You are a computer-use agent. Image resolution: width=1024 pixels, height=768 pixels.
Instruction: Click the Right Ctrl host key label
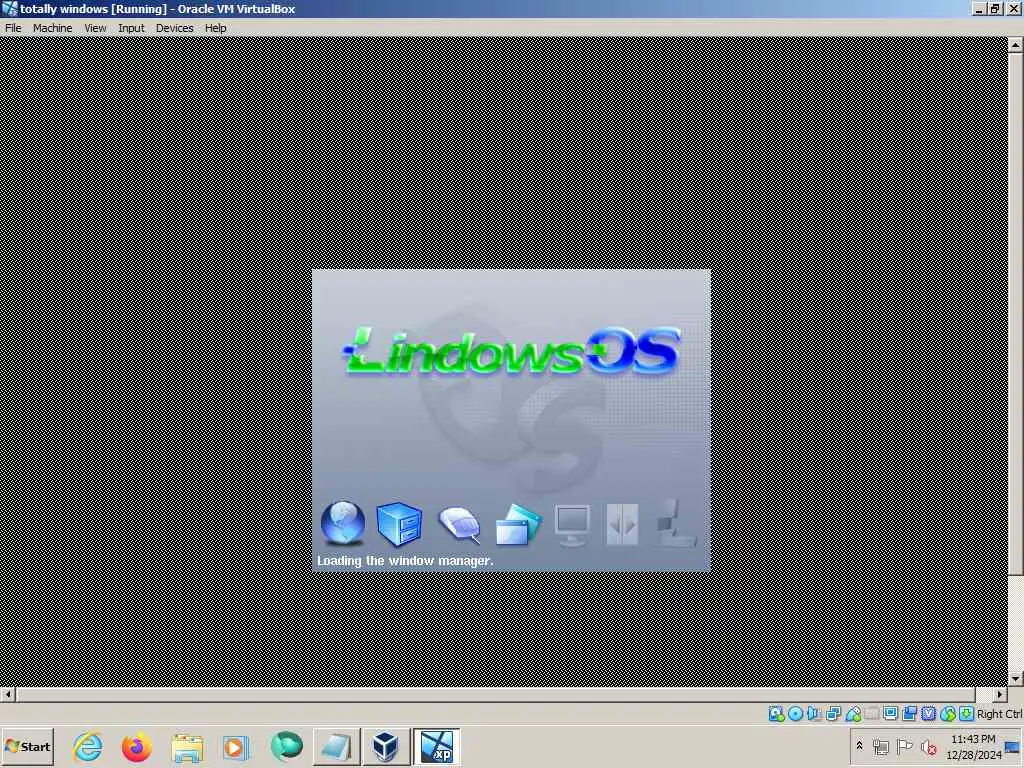1000,714
